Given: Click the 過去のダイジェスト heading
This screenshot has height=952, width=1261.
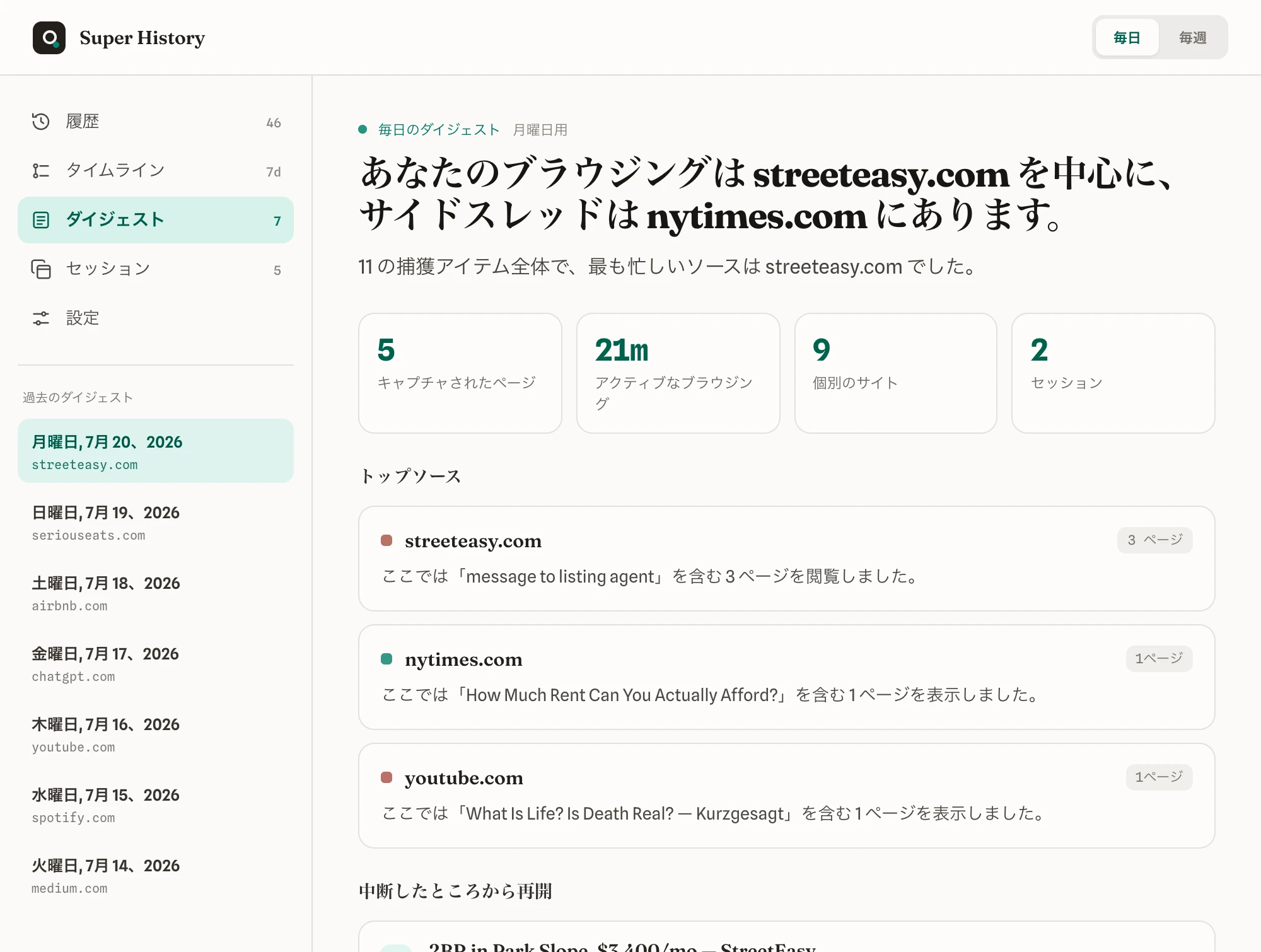Looking at the screenshot, I should point(78,397).
